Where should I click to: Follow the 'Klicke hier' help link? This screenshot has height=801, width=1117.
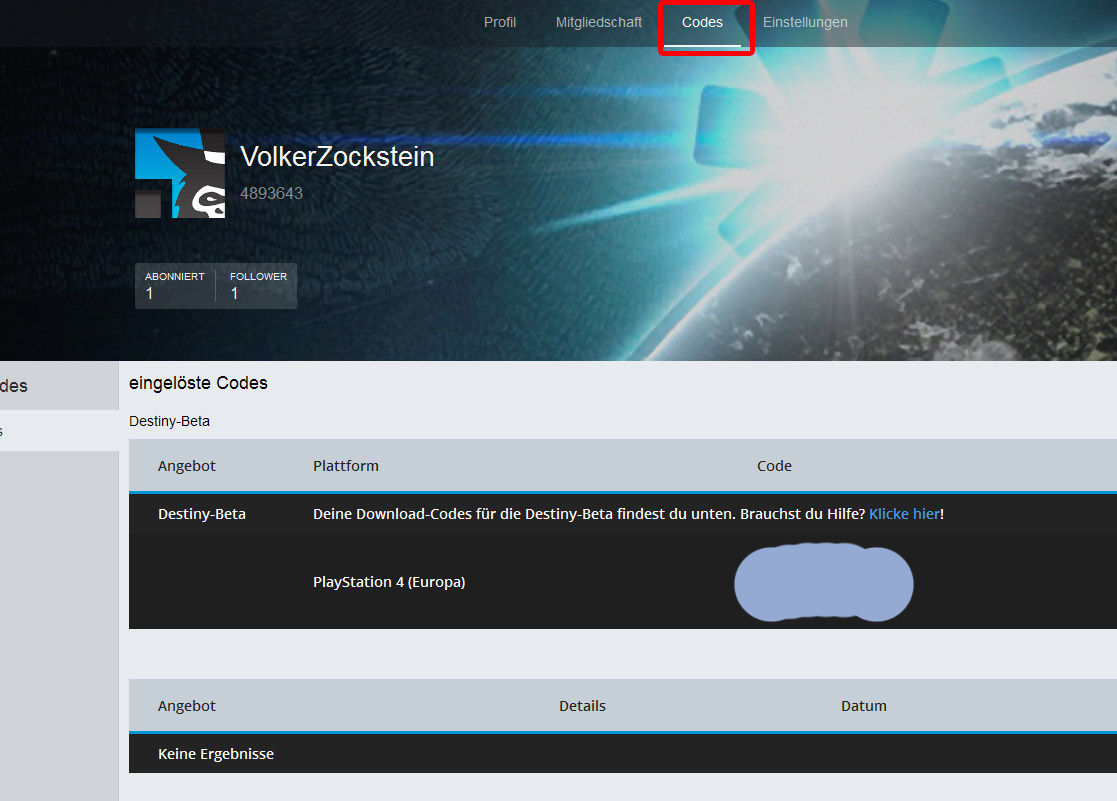pos(904,514)
